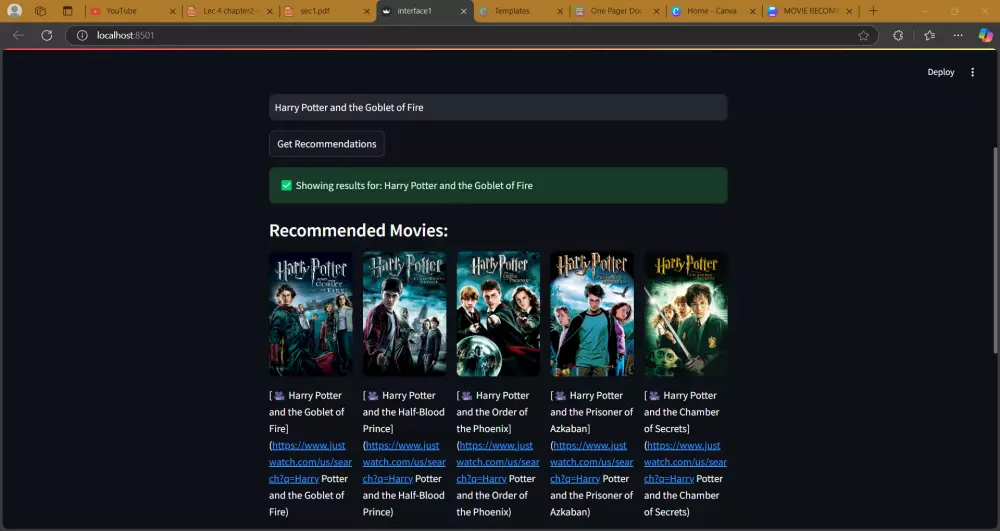The image size is (1000, 531).
Task: Open JustWatch link under Half-Blood Prince
Action: point(404,462)
